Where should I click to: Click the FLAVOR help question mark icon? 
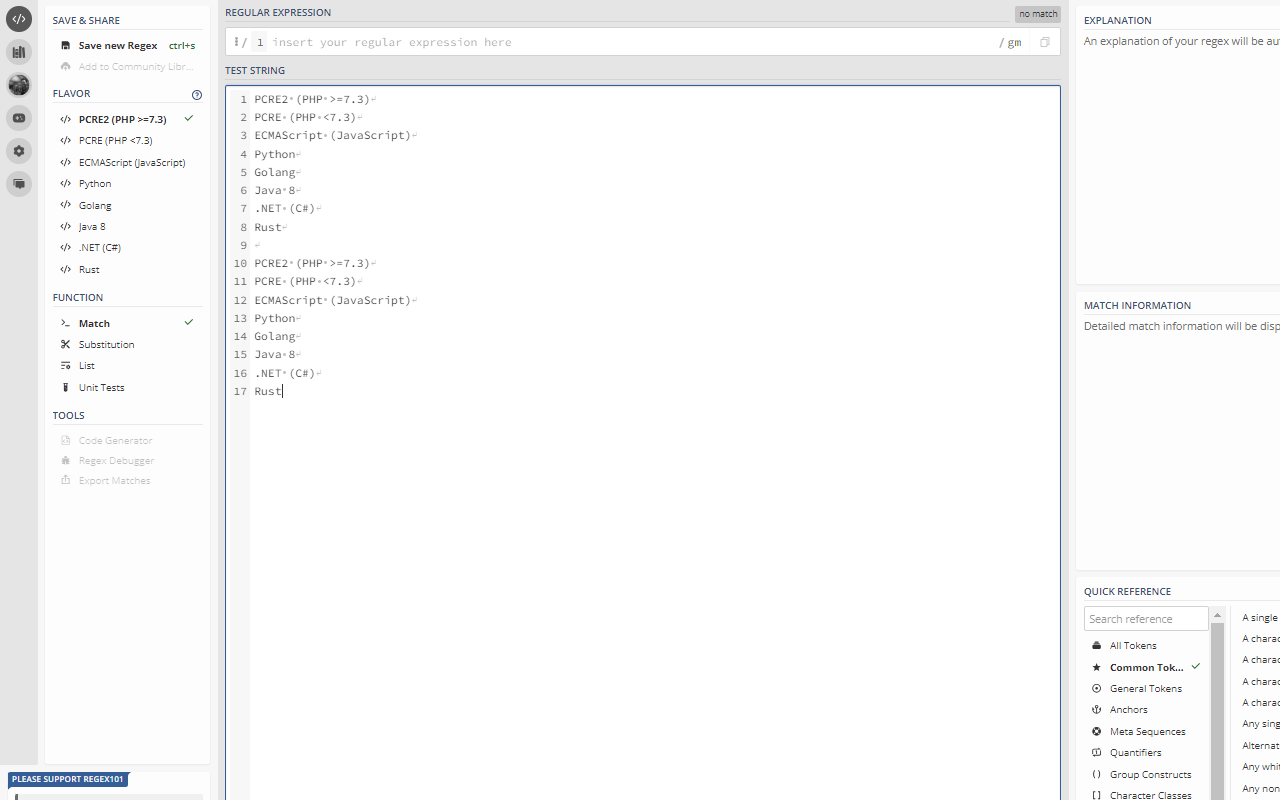tap(197, 94)
